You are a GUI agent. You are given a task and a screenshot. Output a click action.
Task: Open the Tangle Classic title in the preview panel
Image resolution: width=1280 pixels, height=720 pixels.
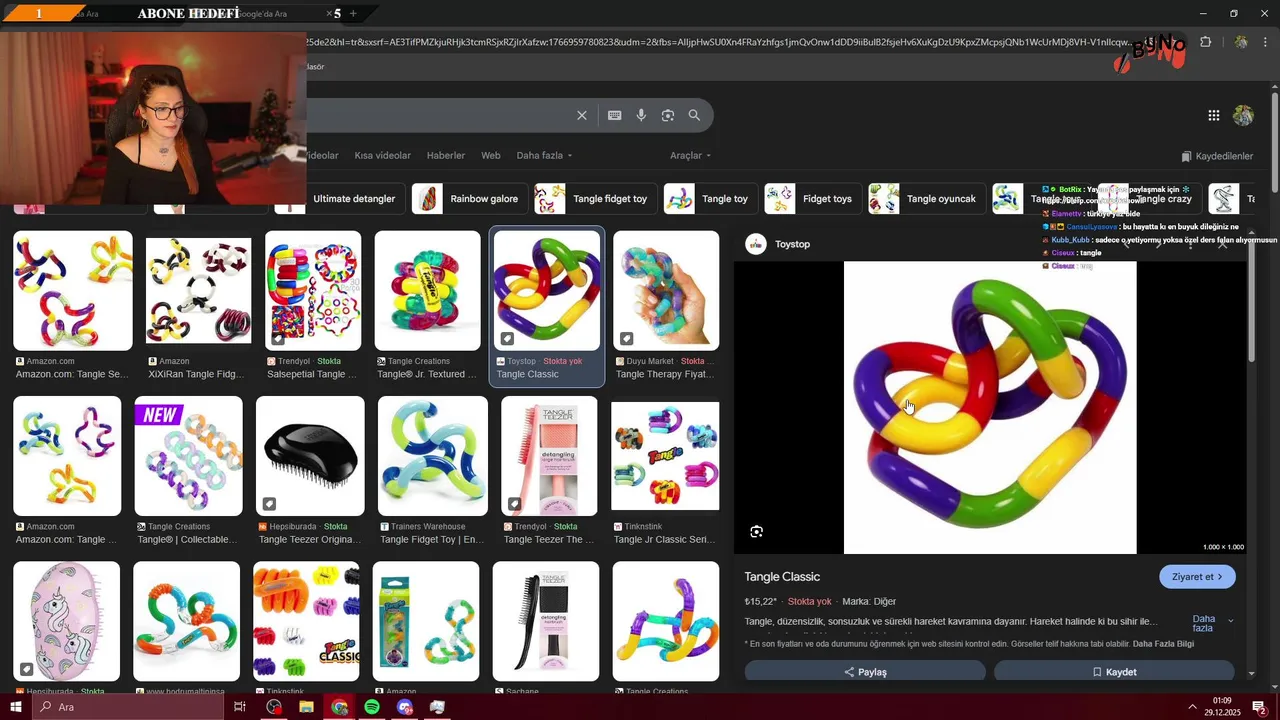[782, 577]
